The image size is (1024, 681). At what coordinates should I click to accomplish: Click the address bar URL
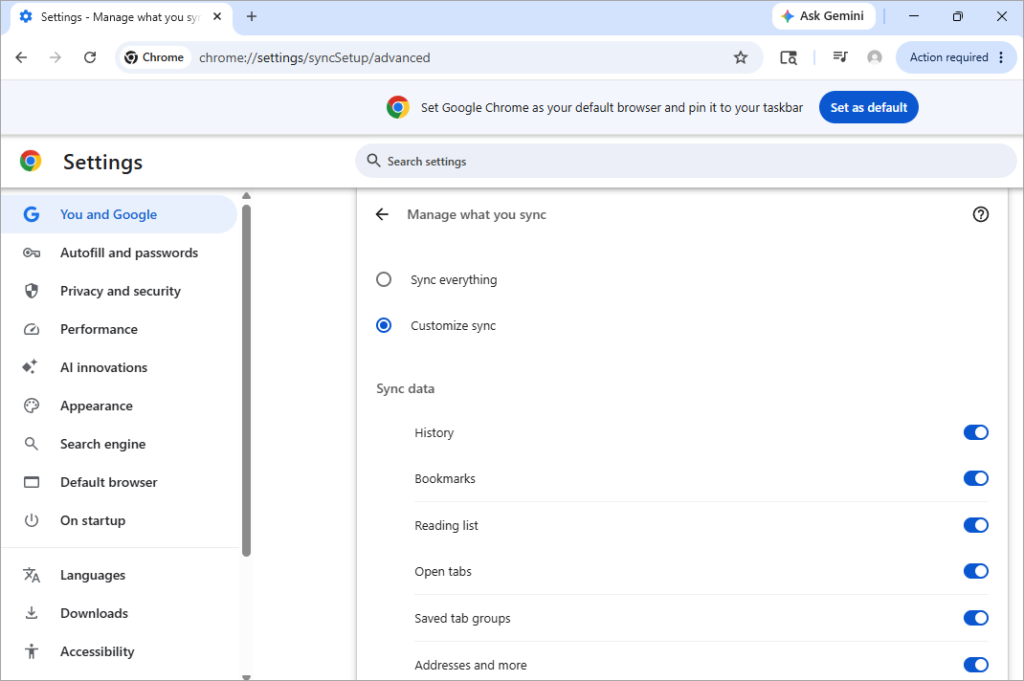[x=314, y=57]
